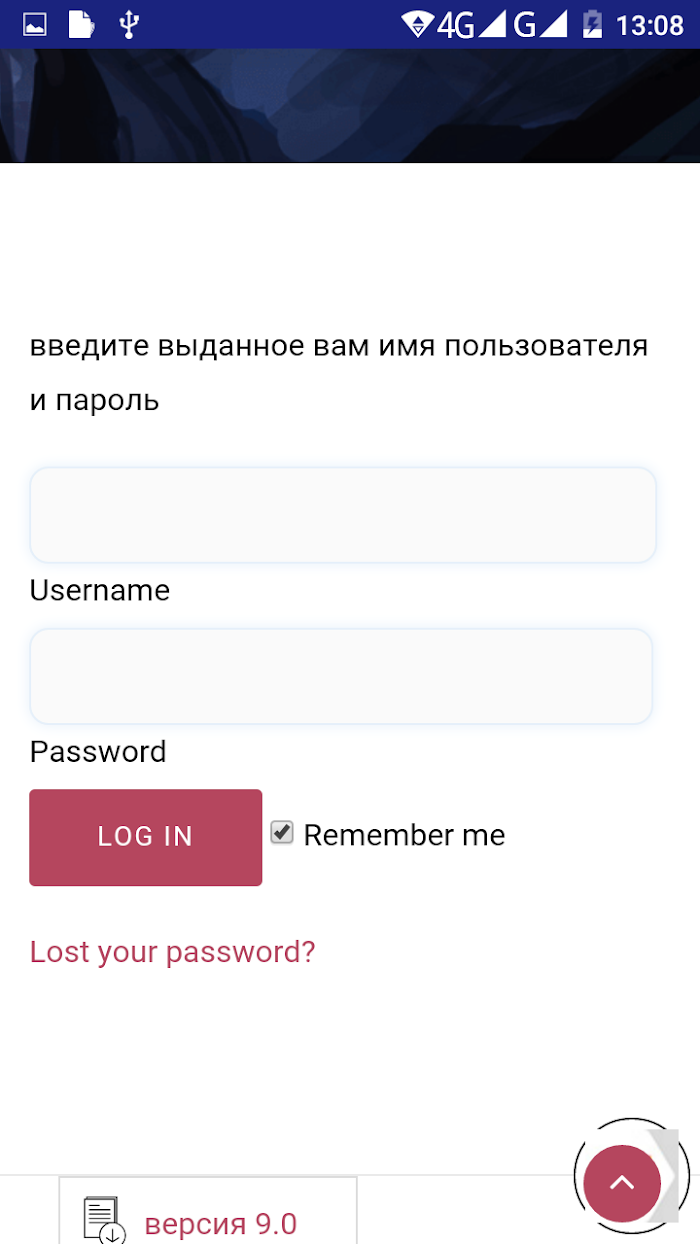
Task: Tap the USB connection icon in status bar
Action: pyautogui.click(x=128, y=24)
